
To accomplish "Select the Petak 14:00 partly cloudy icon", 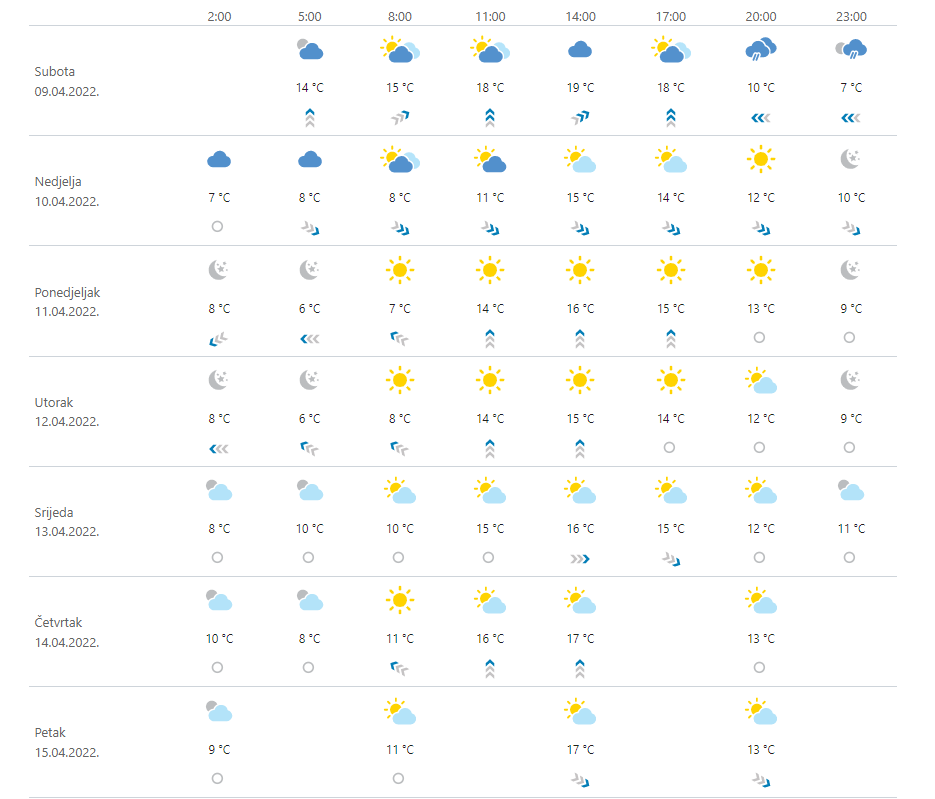I will click(x=580, y=711).
